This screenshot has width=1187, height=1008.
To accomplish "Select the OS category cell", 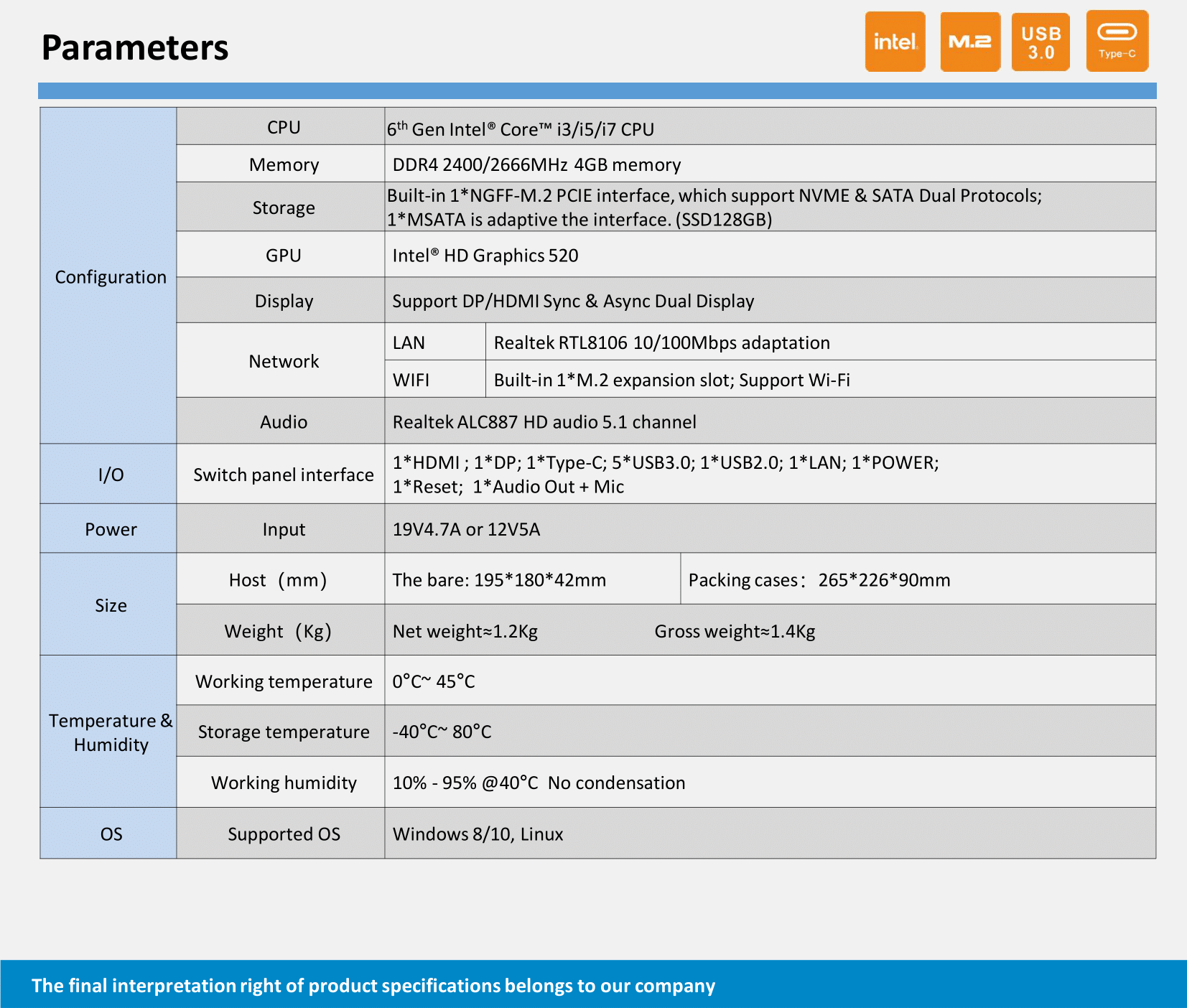I will 108,833.
